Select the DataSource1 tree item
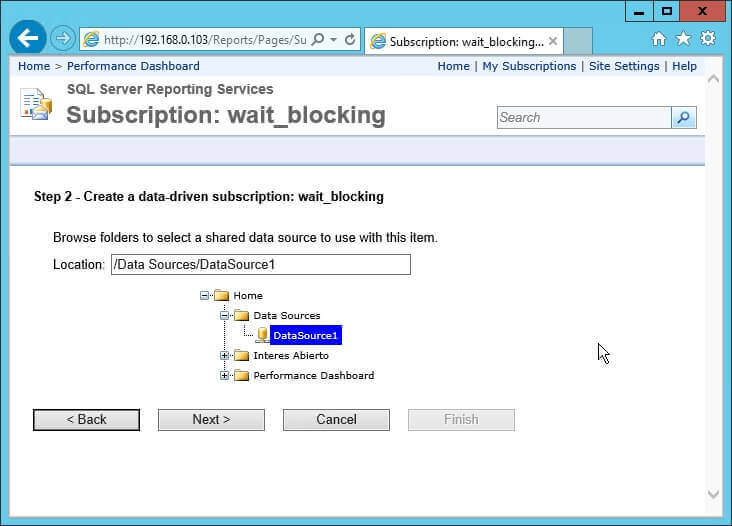732x526 pixels. (305, 336)
